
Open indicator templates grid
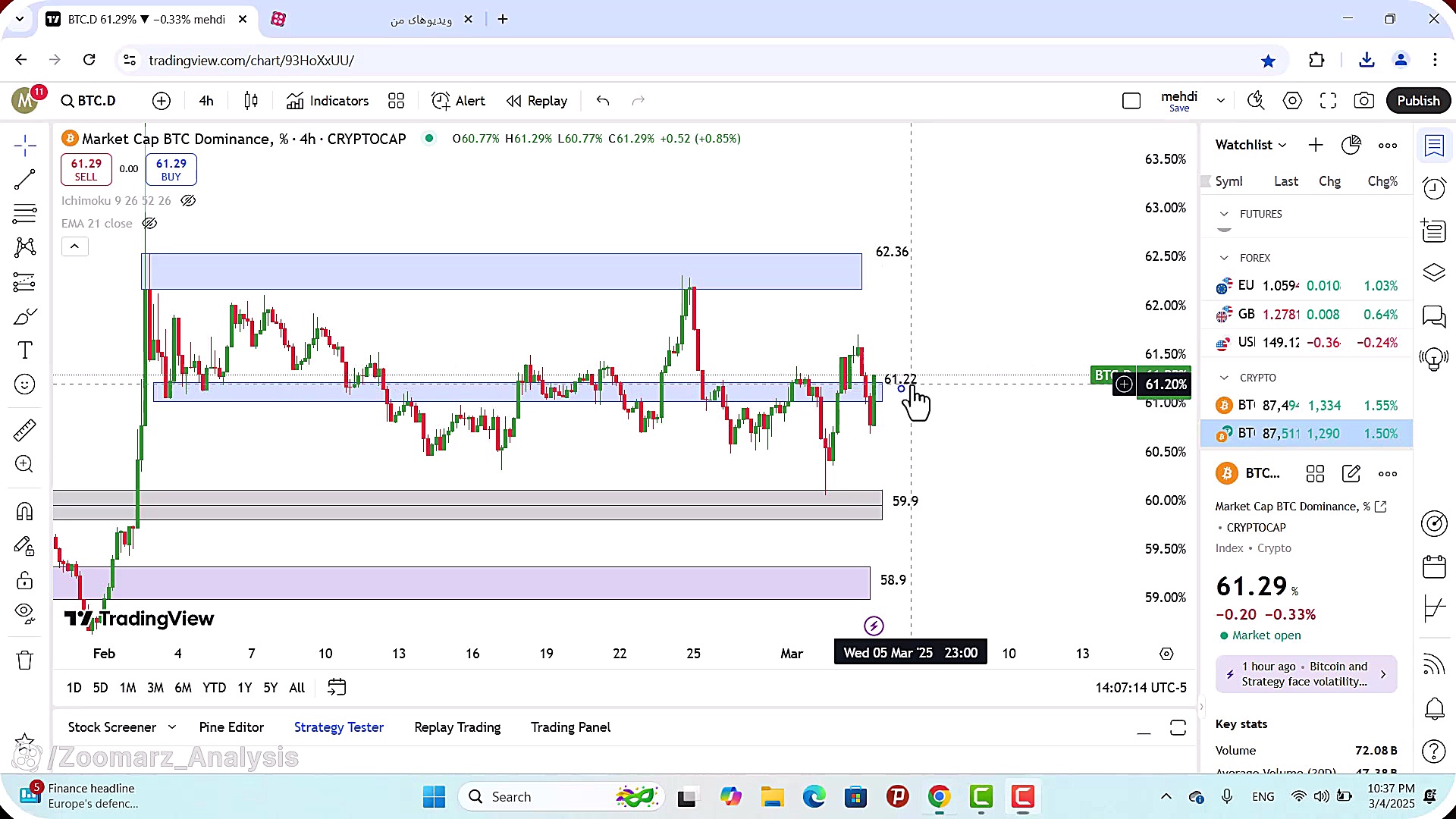point(396,101)
